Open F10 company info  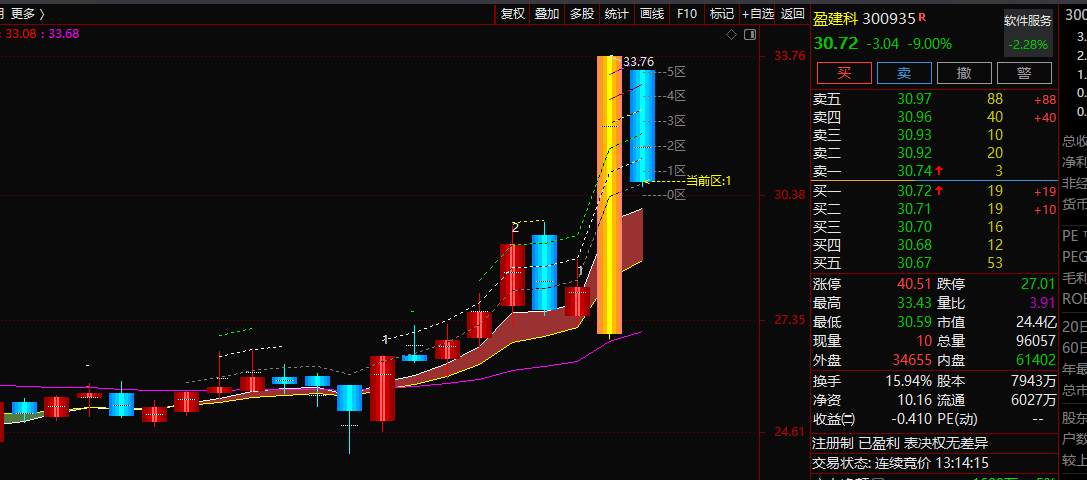click(x=686, y=14)
